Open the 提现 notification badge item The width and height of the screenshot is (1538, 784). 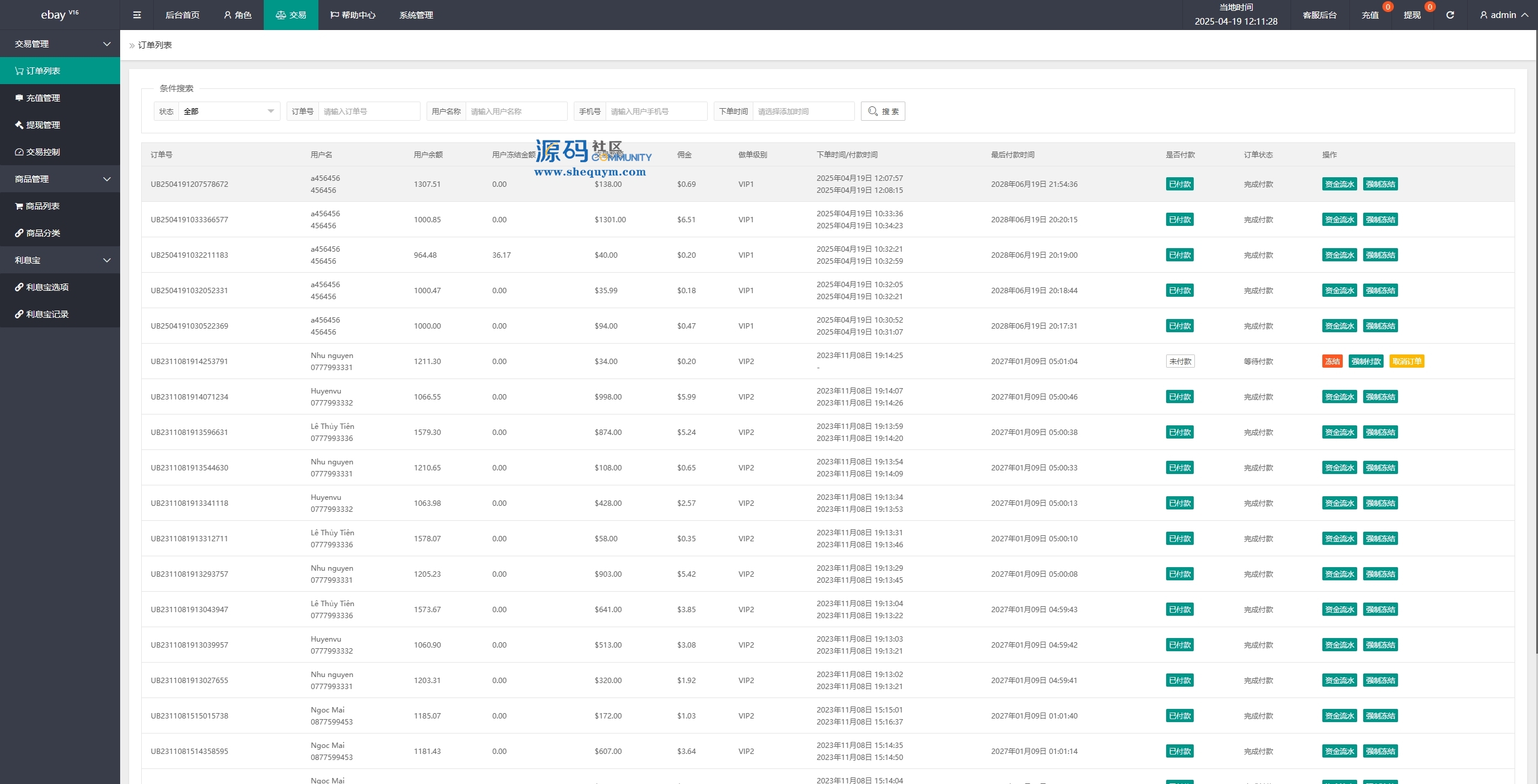pos(1412,15)
